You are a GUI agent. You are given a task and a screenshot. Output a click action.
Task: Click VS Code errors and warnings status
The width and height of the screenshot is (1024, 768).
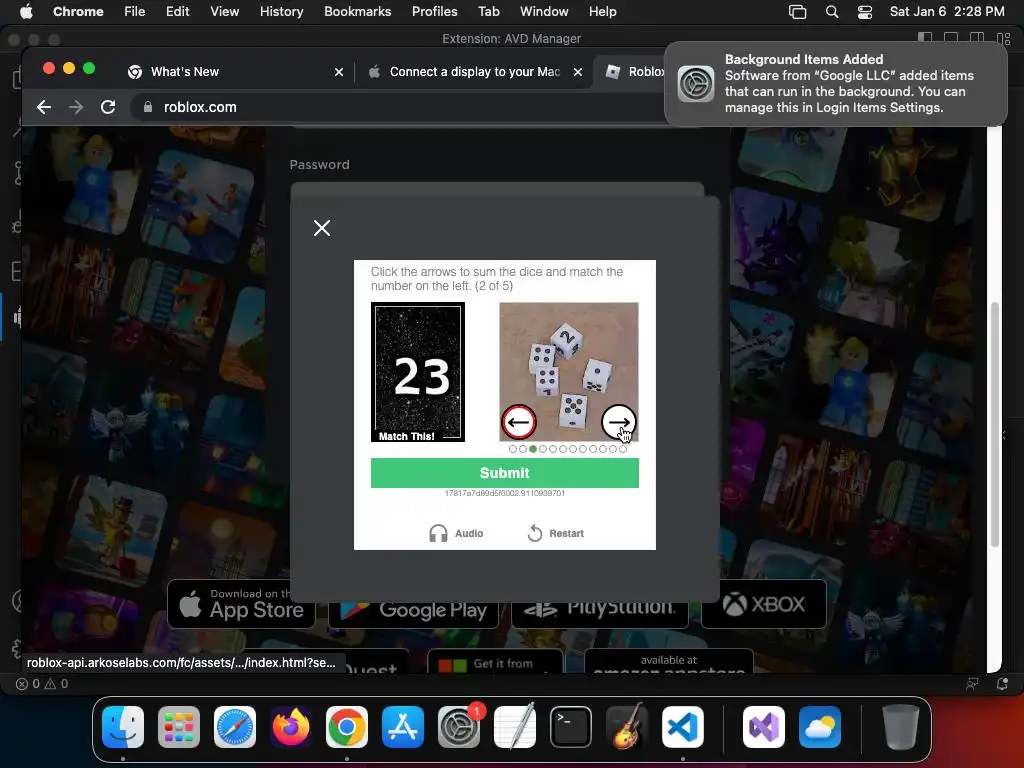point(42,684)
